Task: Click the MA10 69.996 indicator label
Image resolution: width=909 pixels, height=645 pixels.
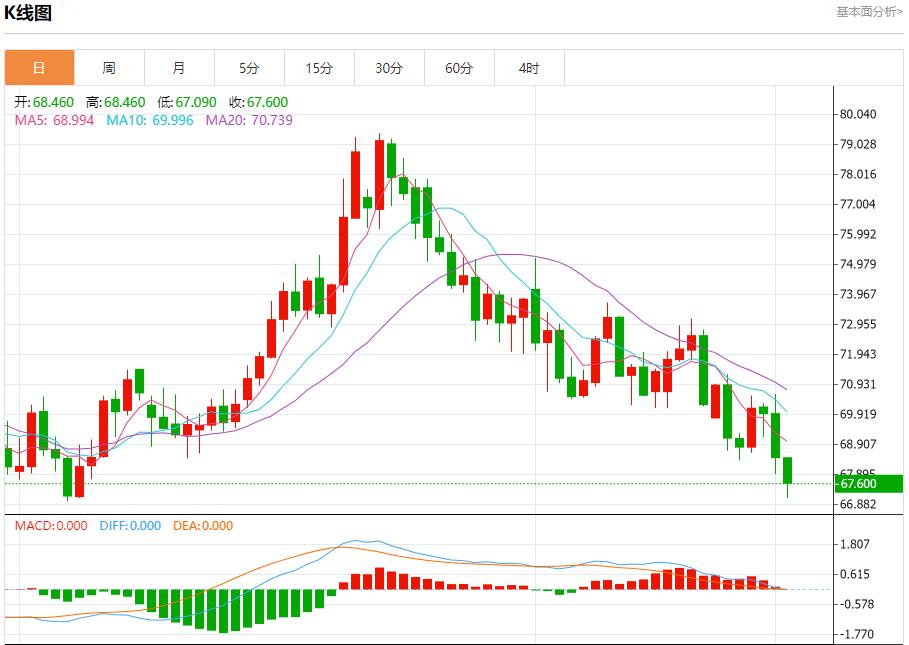Action: pyautogui.click(x=150, y=120)
